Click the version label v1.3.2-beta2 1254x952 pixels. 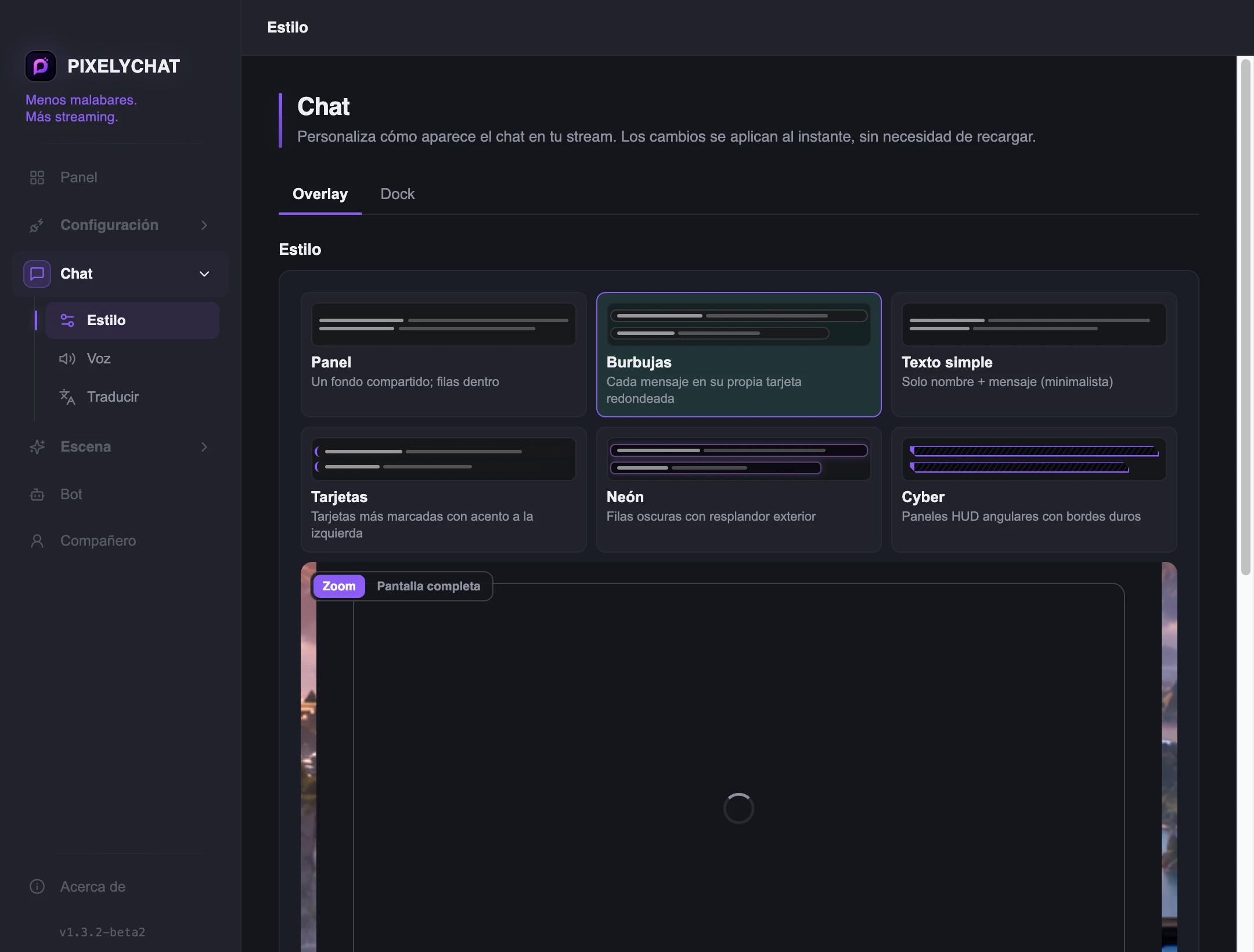tap(102, 932)
